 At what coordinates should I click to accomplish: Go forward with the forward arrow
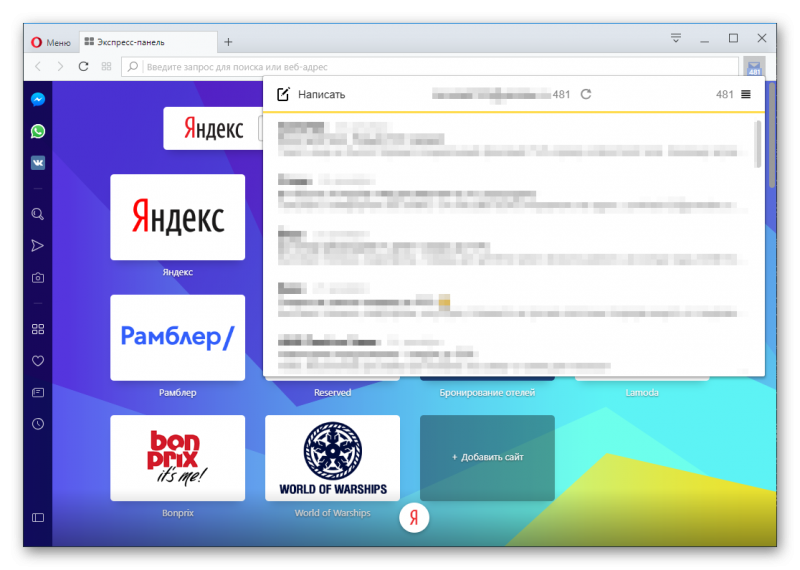click(60, 66)
